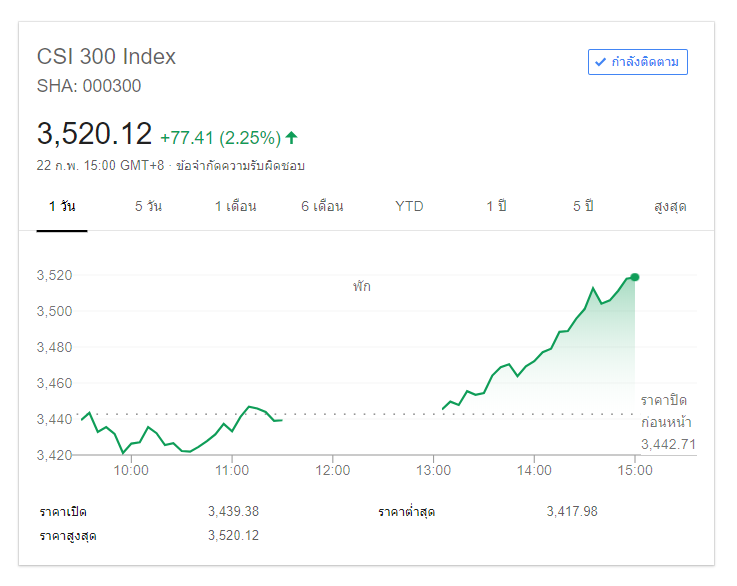The height and width of the screenshot is (586, 737).
Task: Click the พัก break label on chart
Action: [361, 287]
